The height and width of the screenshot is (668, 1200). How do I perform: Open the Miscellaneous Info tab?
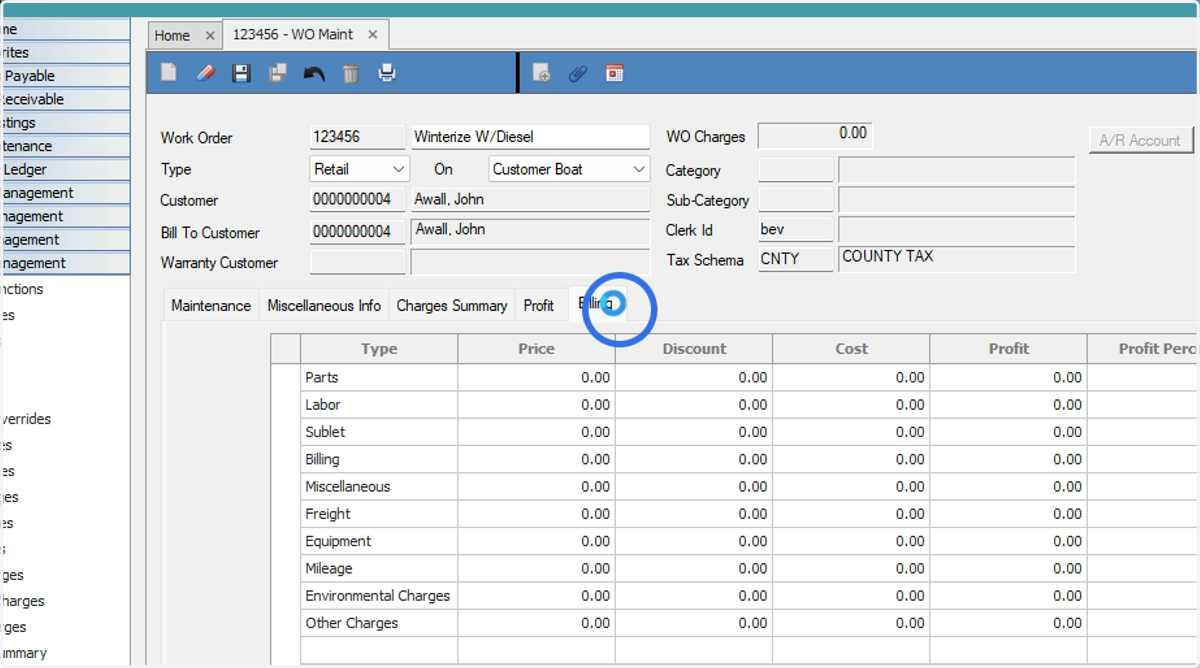(x=324, y=306)
